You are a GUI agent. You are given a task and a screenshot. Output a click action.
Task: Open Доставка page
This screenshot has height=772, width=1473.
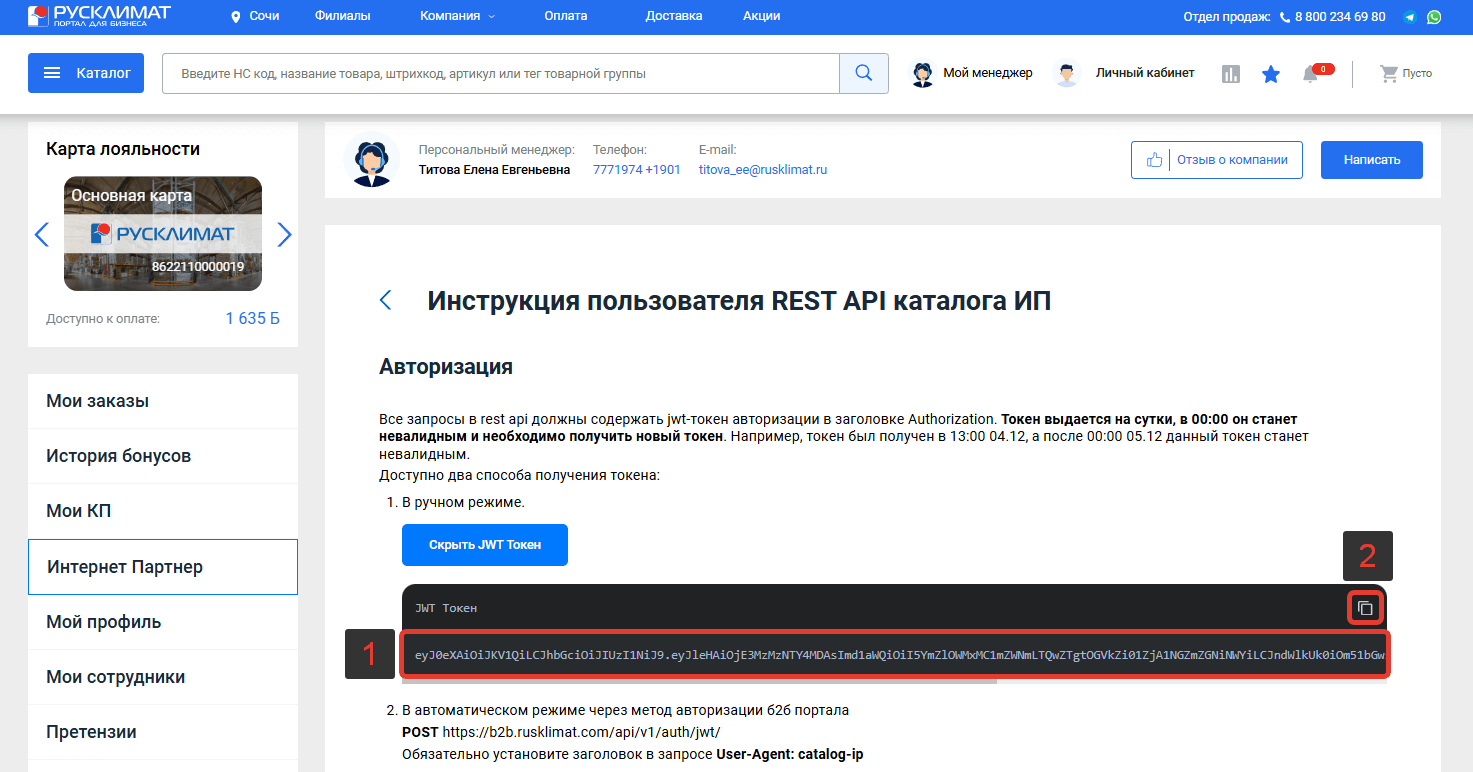point(674,17)
